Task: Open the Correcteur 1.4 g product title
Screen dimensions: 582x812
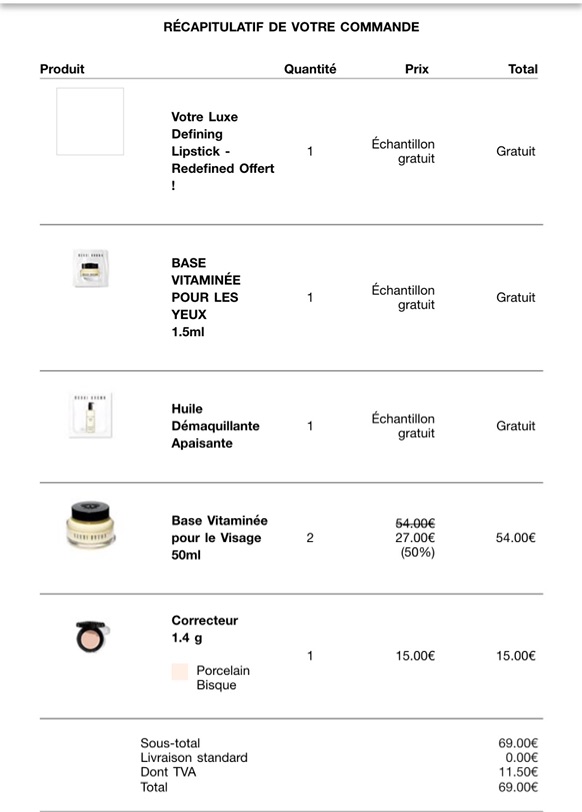Action: 205,629
